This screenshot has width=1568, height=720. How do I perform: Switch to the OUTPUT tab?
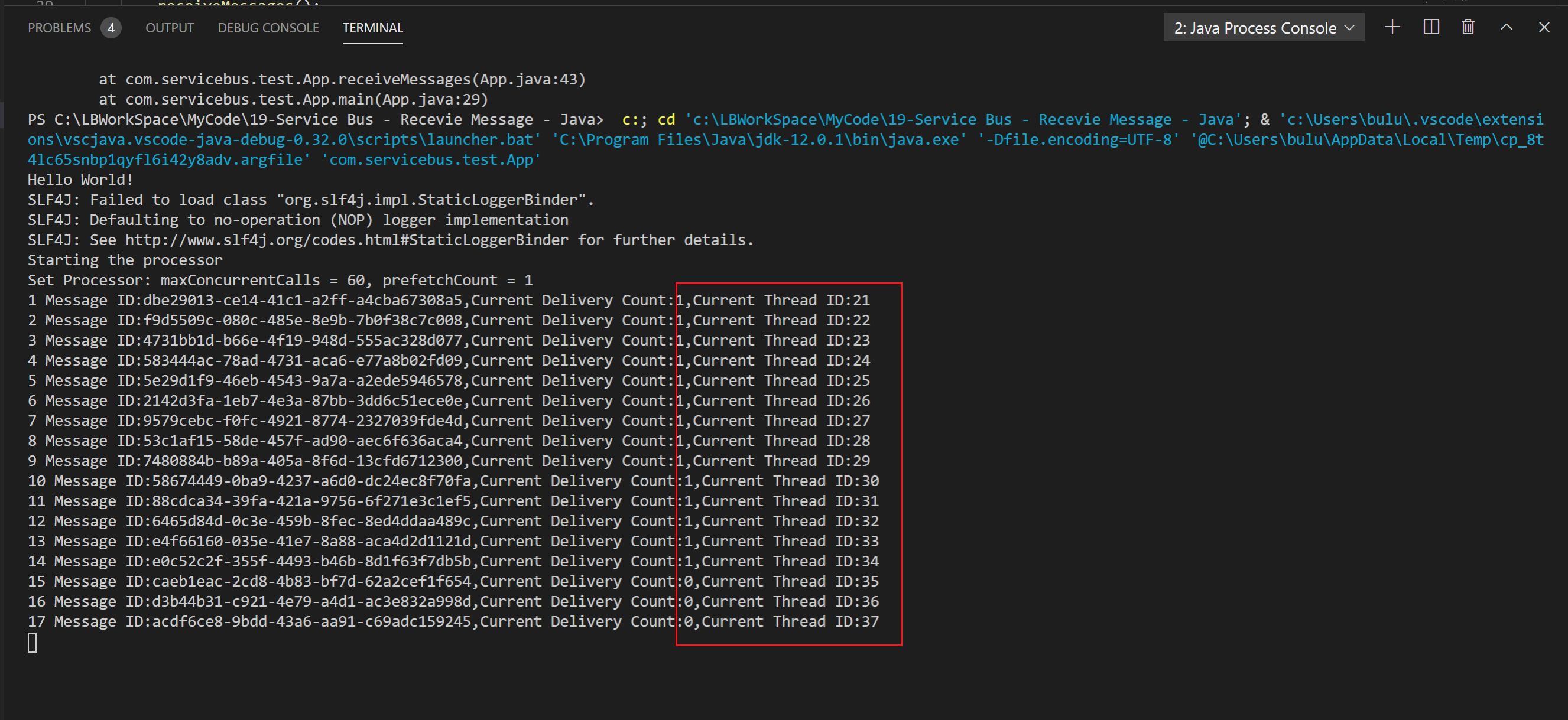coord(169,28)
